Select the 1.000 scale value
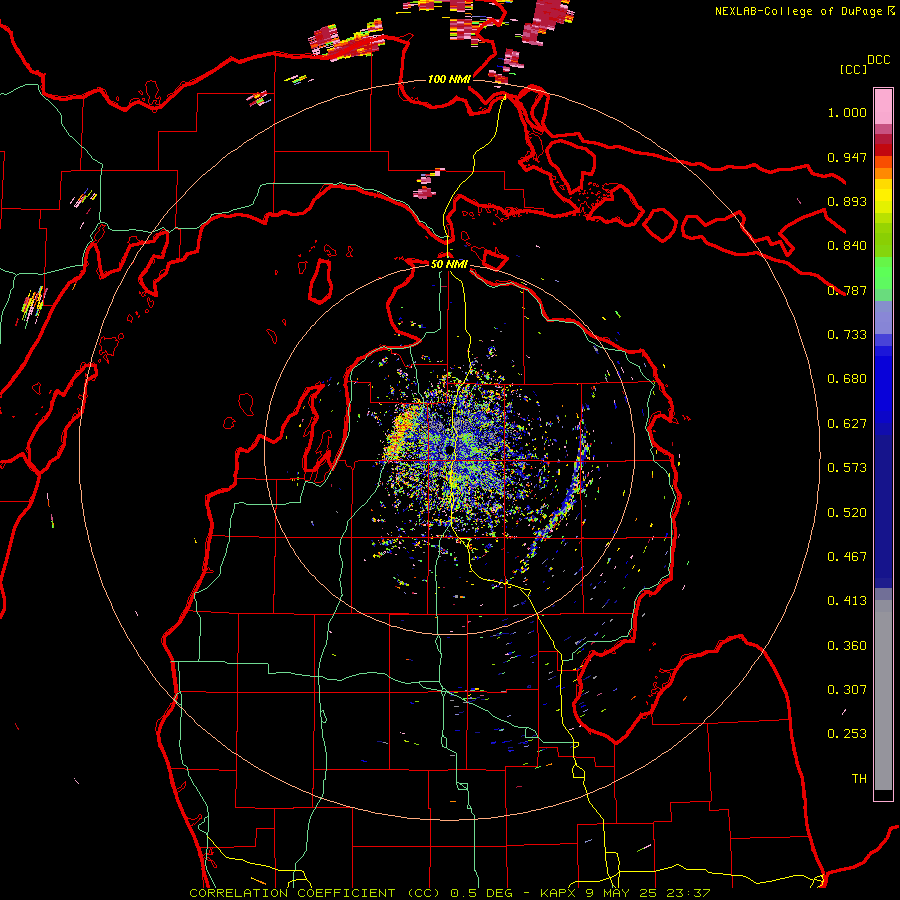 (x=847, y=112)
